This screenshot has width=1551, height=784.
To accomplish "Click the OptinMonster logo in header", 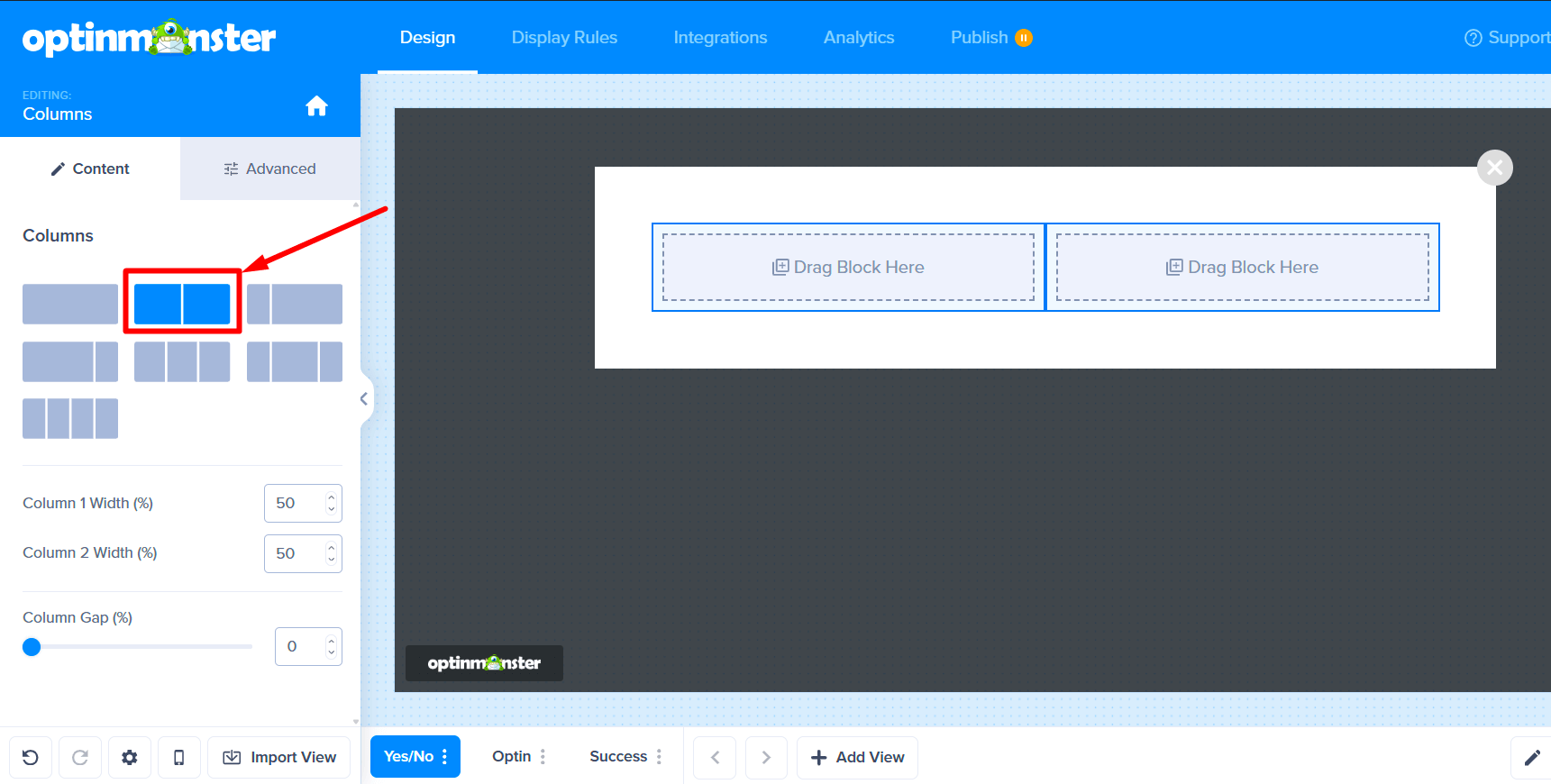I will pyautogui.click(x=149, y=38).
